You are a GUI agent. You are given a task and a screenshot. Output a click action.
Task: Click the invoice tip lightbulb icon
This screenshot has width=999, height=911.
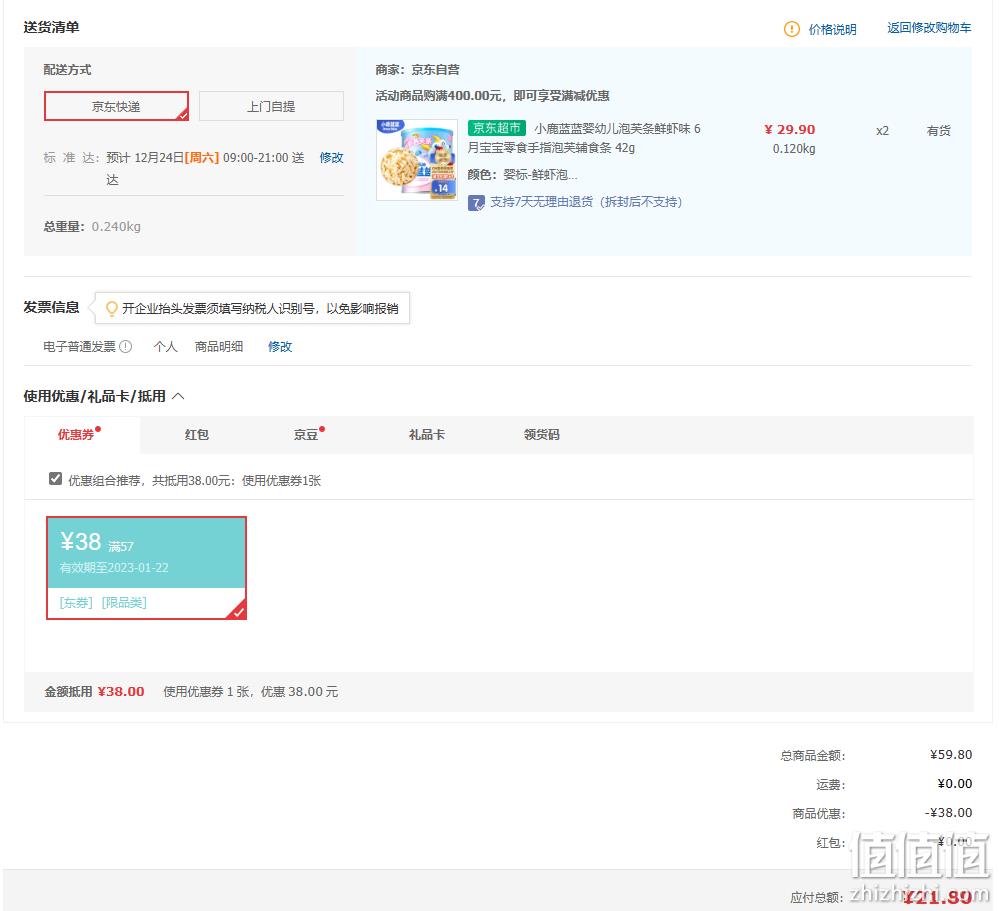[111, 309]
